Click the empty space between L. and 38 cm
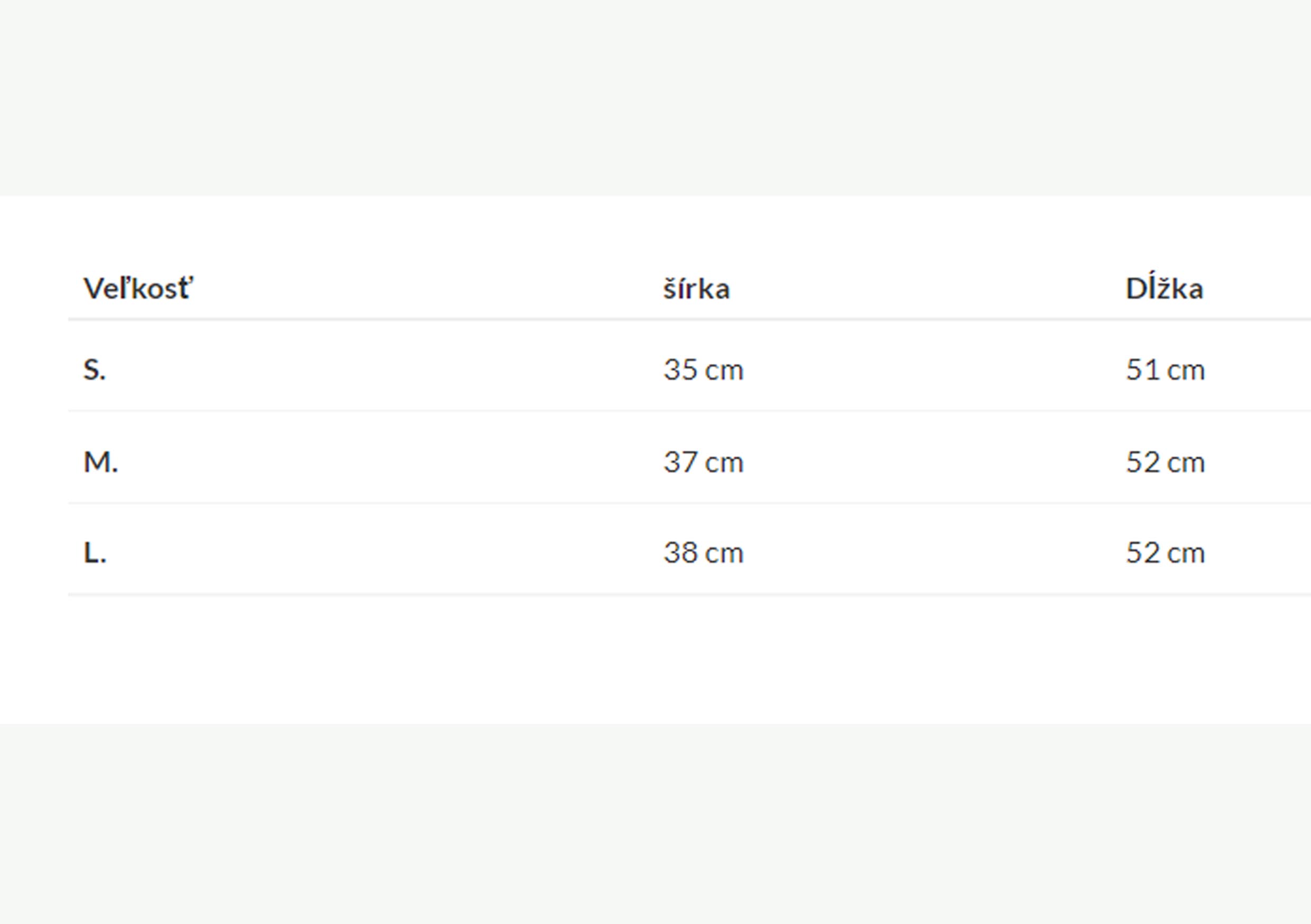This screenshot has height=924, width=1311. point(383,553)
